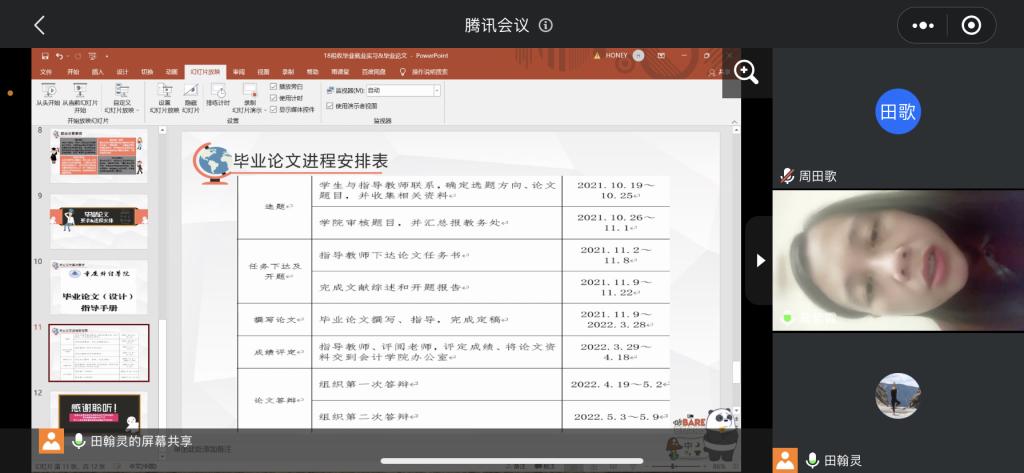Click 从头开始 slideshow icon
Screen dimensions: 1024x473
(48, 91)
